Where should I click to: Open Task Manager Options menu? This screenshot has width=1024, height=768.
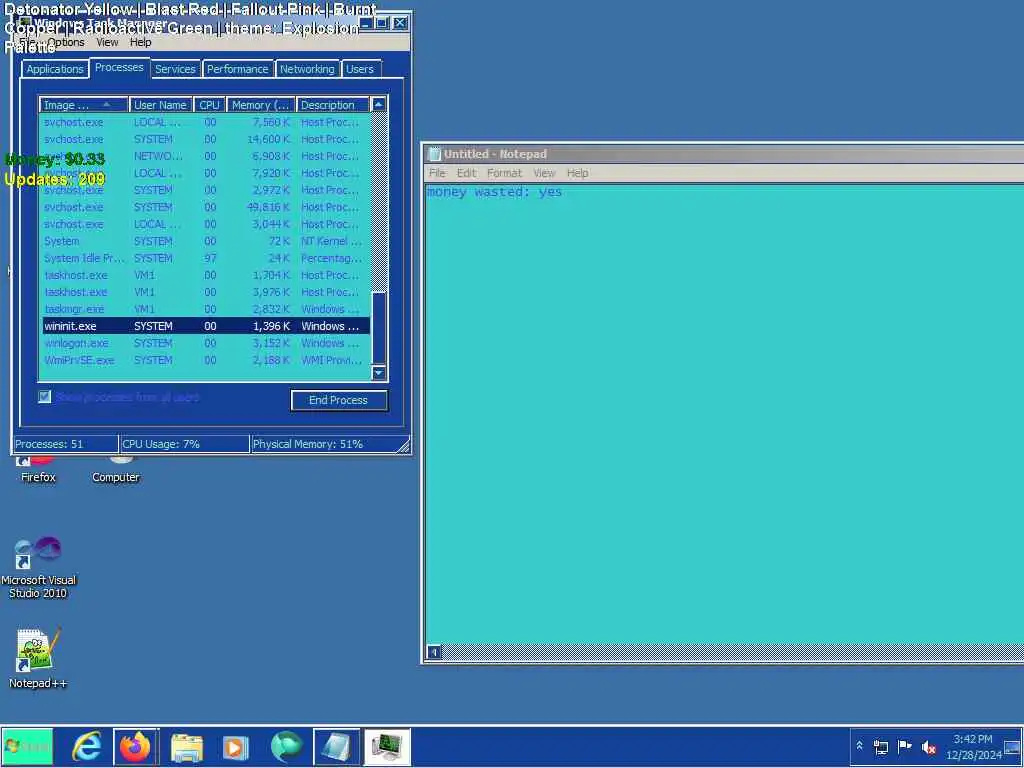click(x=66, y=42)
